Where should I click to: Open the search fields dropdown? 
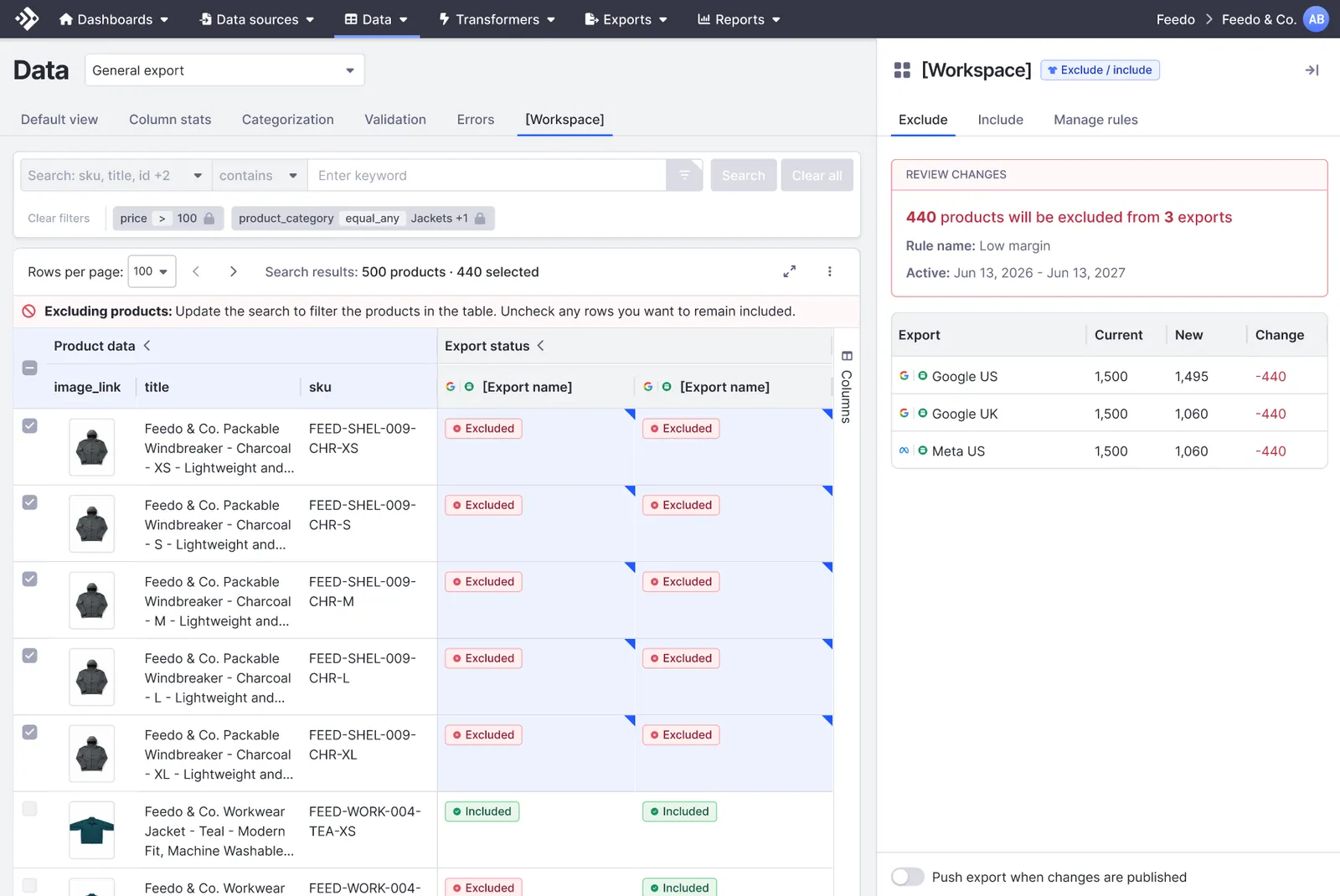point(116,175)
